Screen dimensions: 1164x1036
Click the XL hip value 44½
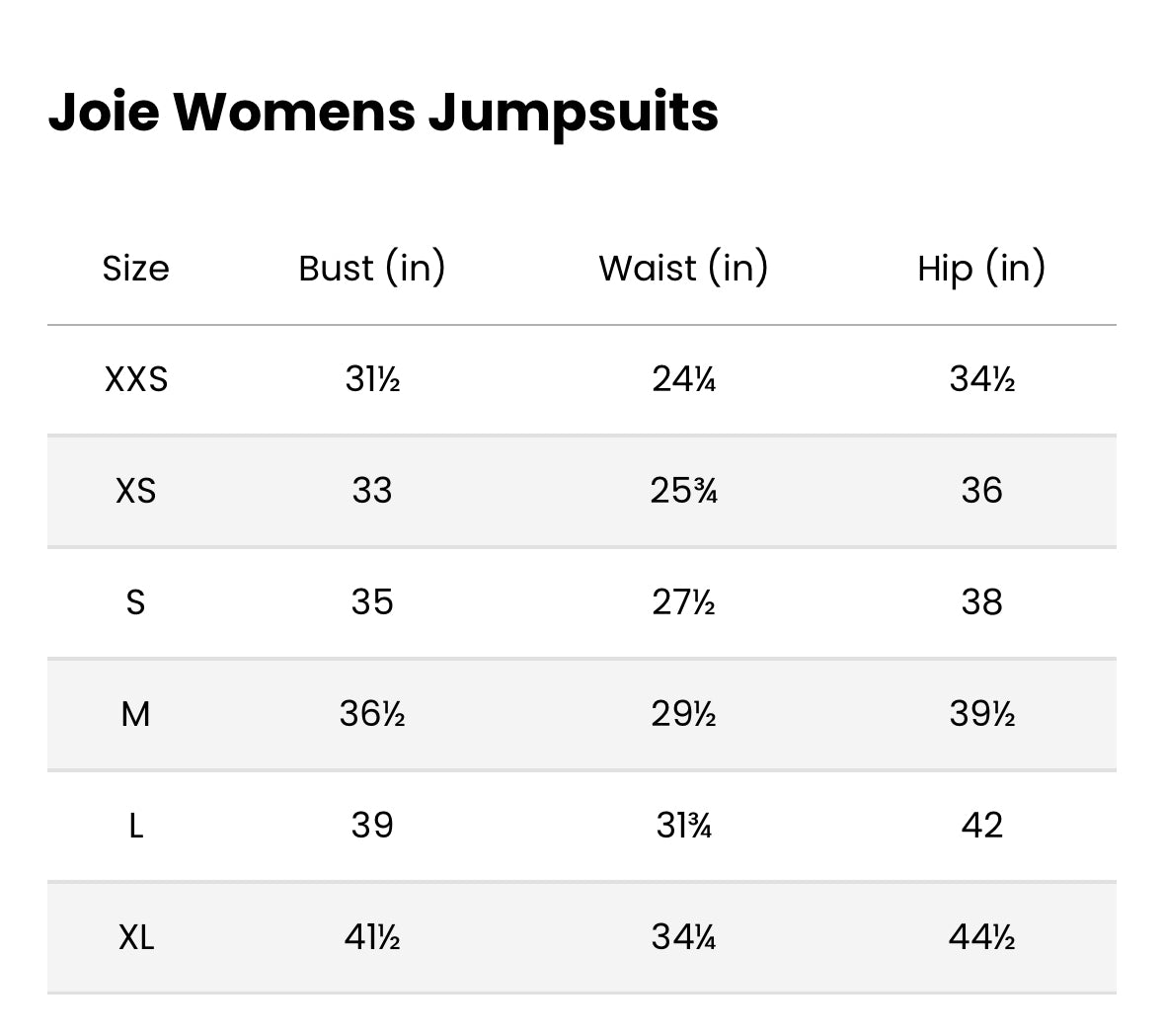click(981, 936)
